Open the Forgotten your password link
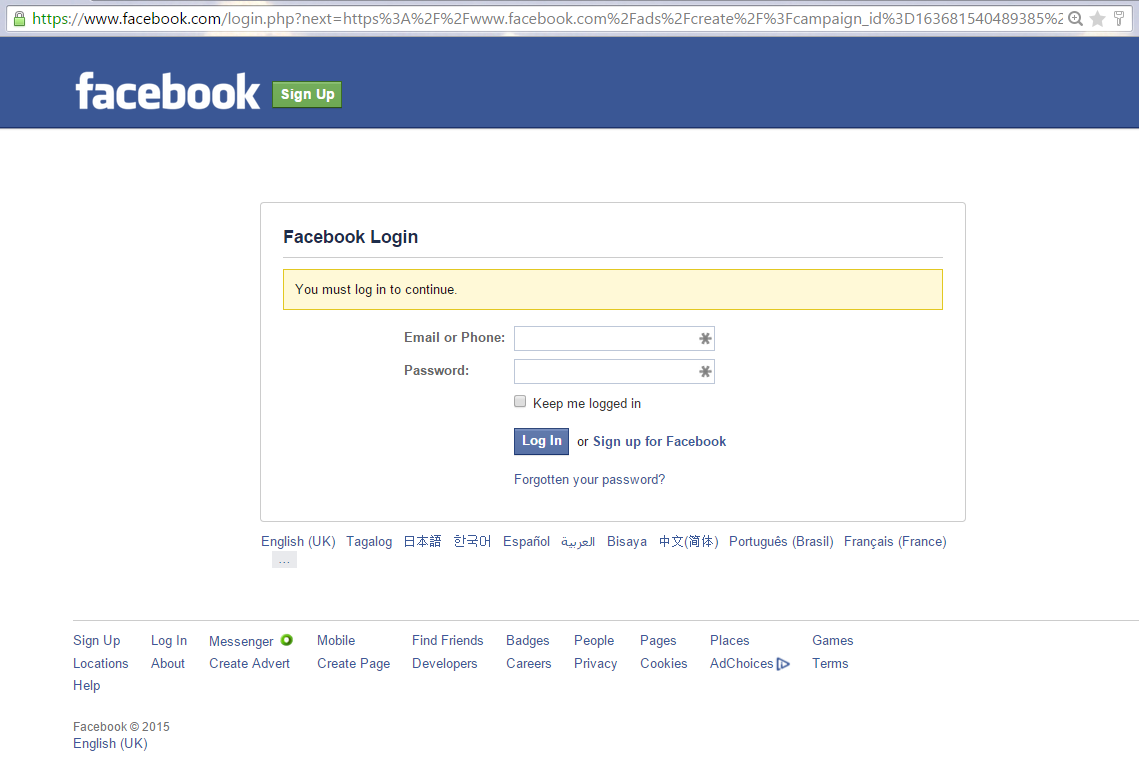 (x=589, y=479)
